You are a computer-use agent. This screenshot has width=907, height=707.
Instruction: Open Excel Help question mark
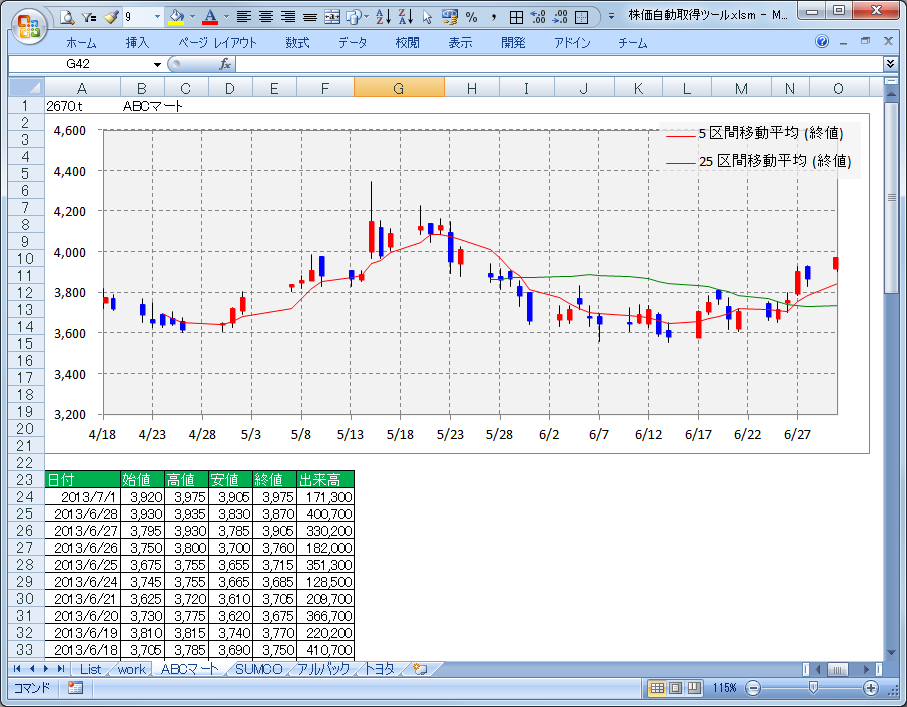point(821,41)
